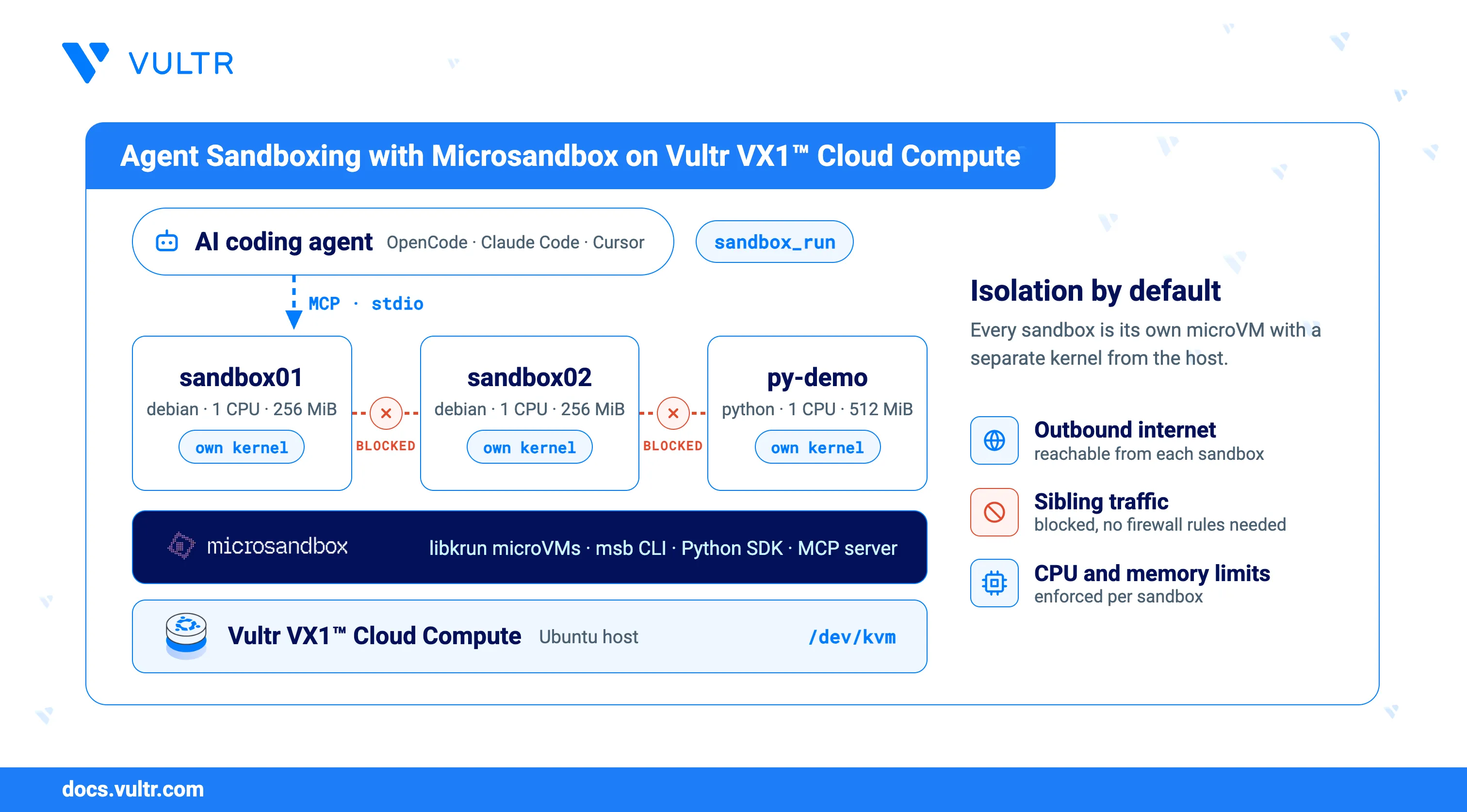Viewport: 1467px width, 812px height.
Task: Click the microsandbox wordmark
Action: click(277, 546)
